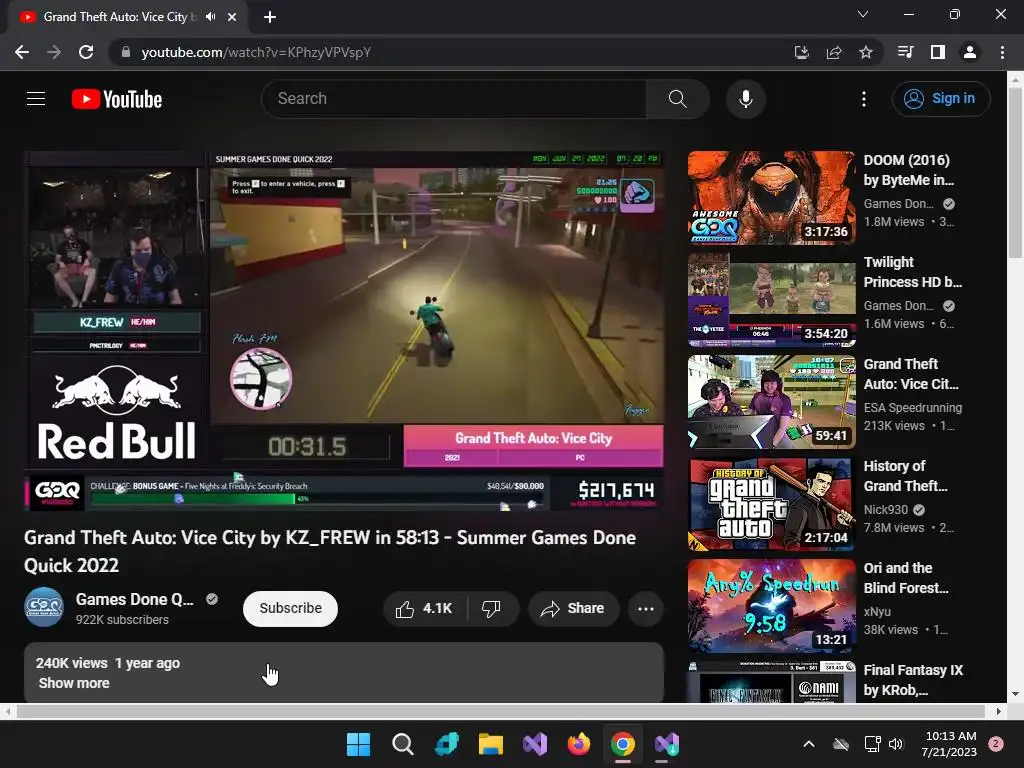Click the Share button

pos(573,609)
